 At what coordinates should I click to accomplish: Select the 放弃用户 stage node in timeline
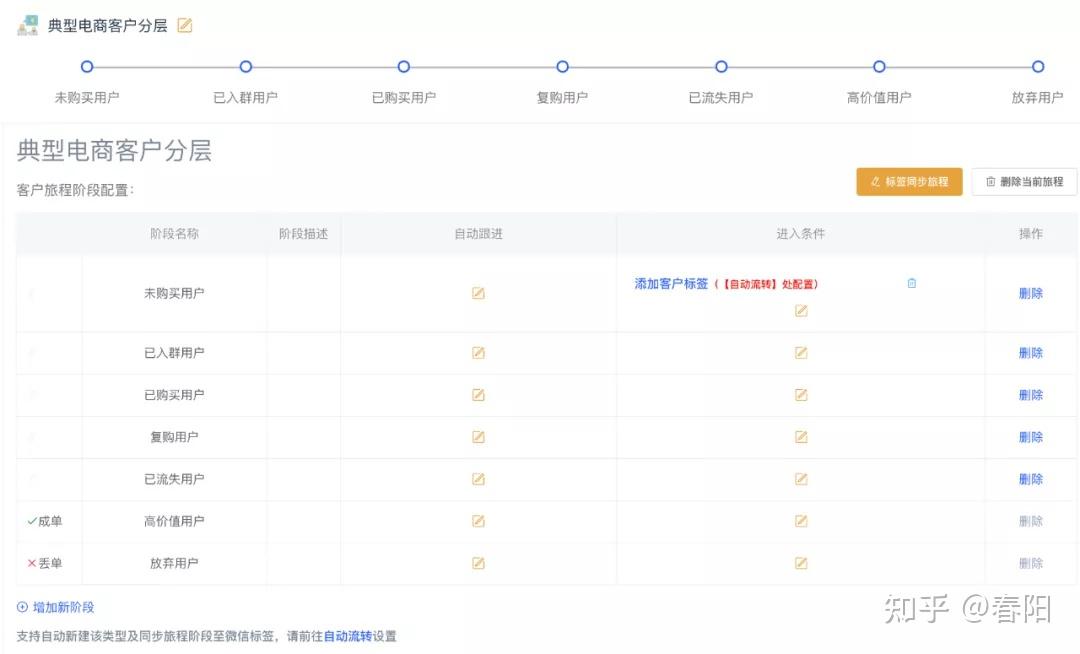pos(1038,67)
